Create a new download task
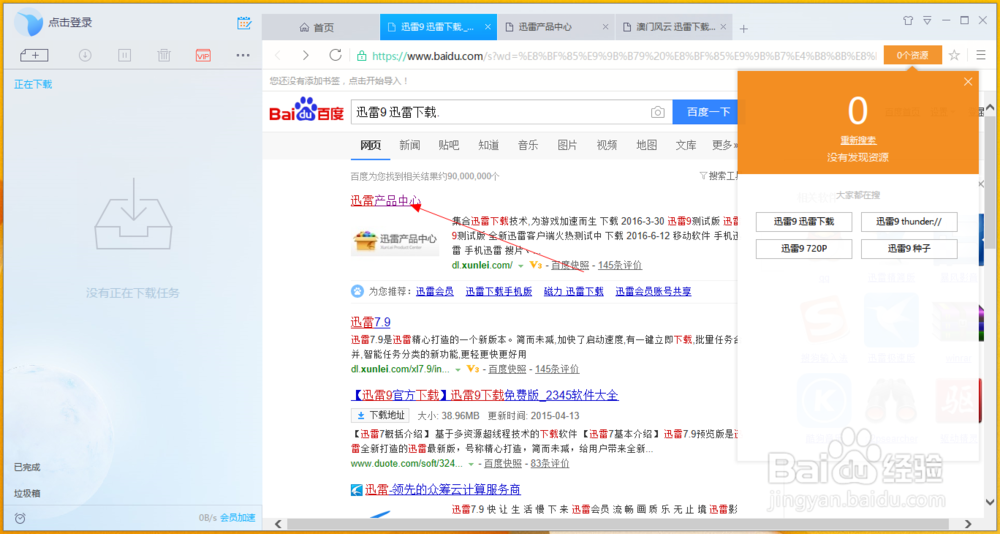The image size is (1000, 534). pos(34,56)
